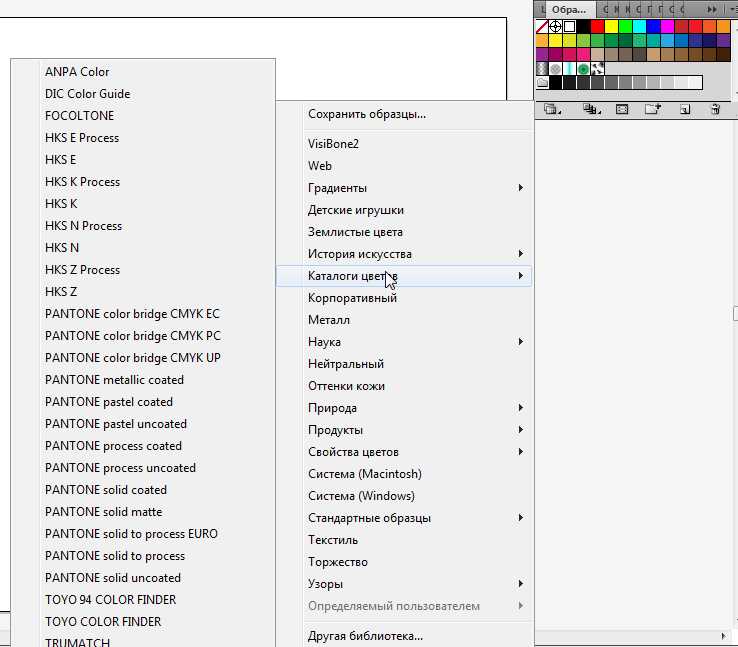The height and width of the screenshot is (647, 738).
Task: Switch to the Образцы panel tab
Action: [569, 9]
